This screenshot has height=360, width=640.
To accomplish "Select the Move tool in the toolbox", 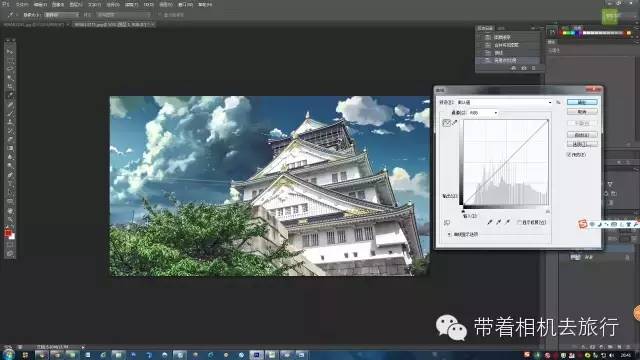I will click(x=10, y=52).
